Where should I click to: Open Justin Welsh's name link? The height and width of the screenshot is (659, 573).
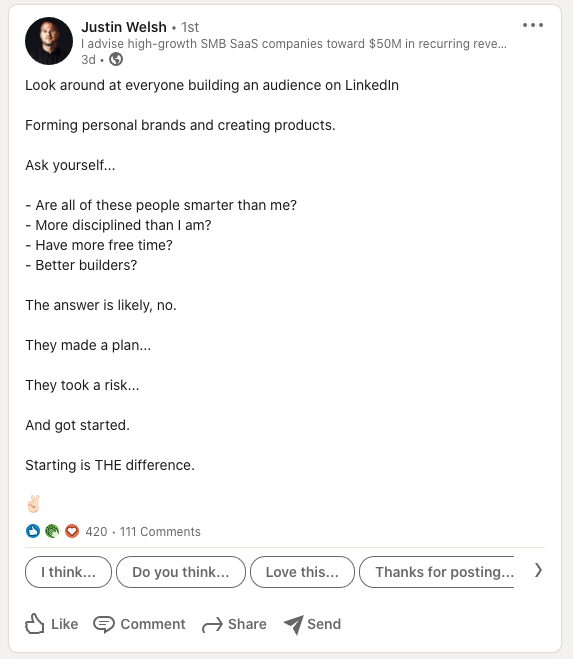click(124, 27)
